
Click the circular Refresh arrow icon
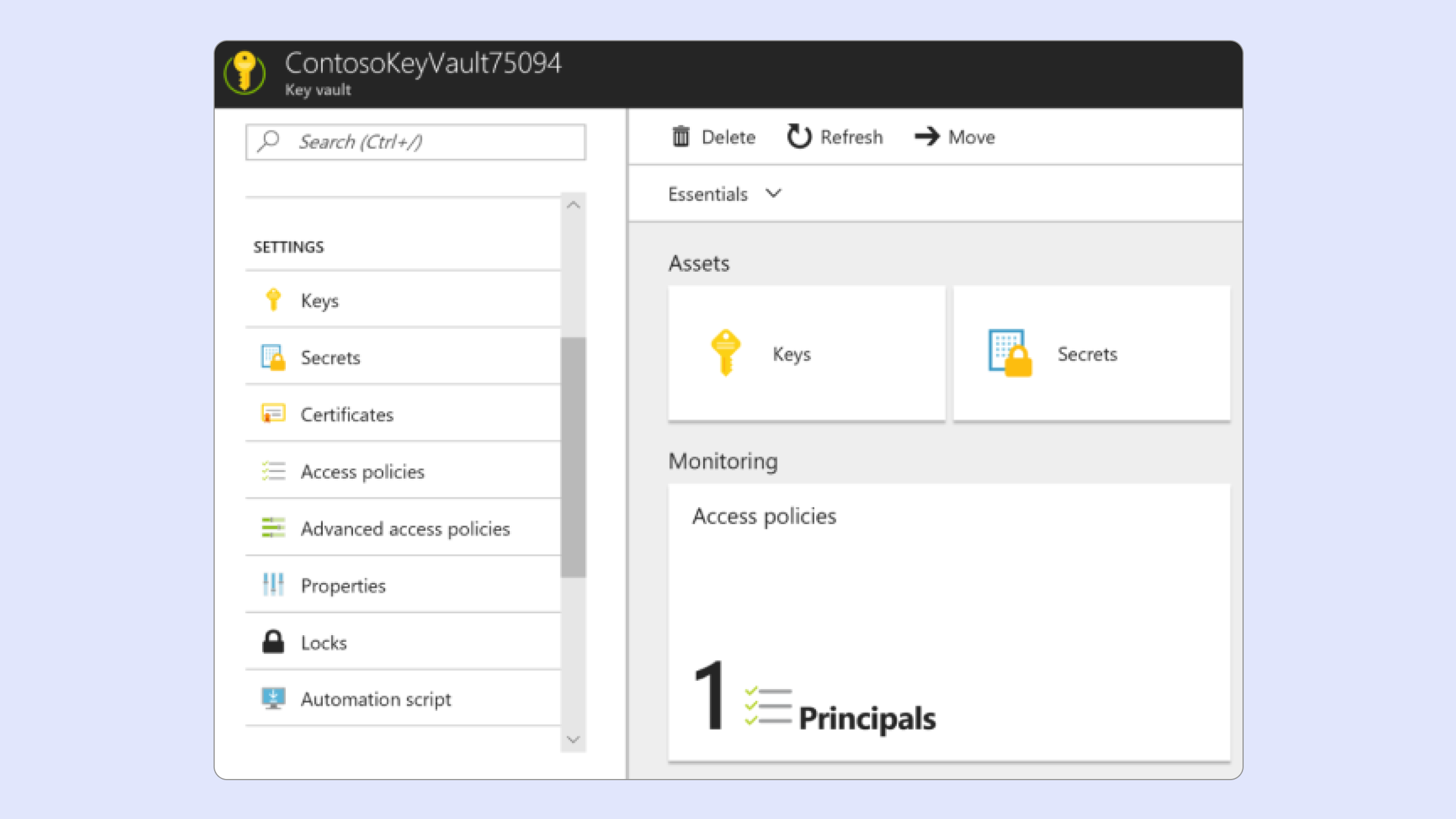798,136
